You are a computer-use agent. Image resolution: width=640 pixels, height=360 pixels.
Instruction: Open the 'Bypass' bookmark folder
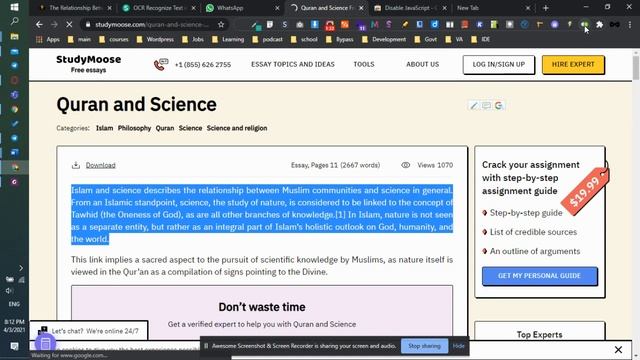click(340, 39)
